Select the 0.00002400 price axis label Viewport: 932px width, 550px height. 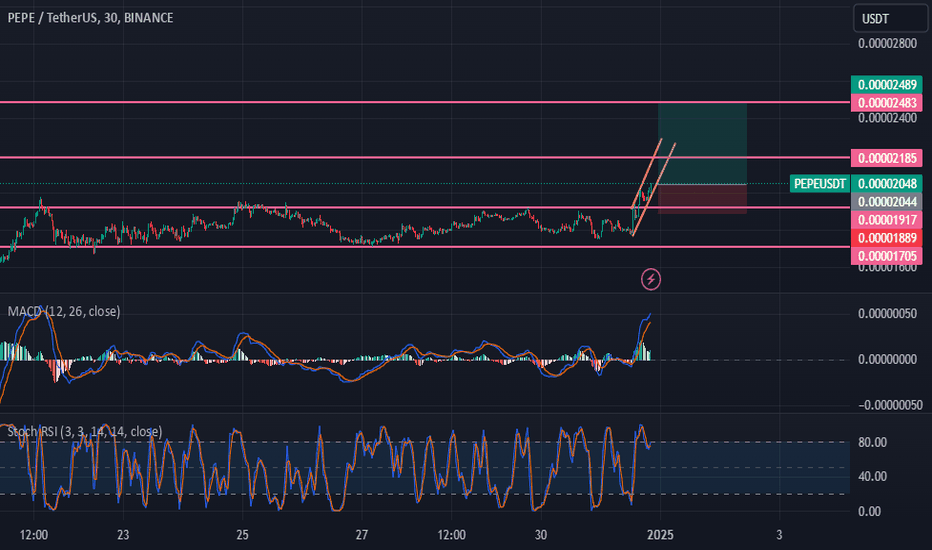(x=887, y=118)
